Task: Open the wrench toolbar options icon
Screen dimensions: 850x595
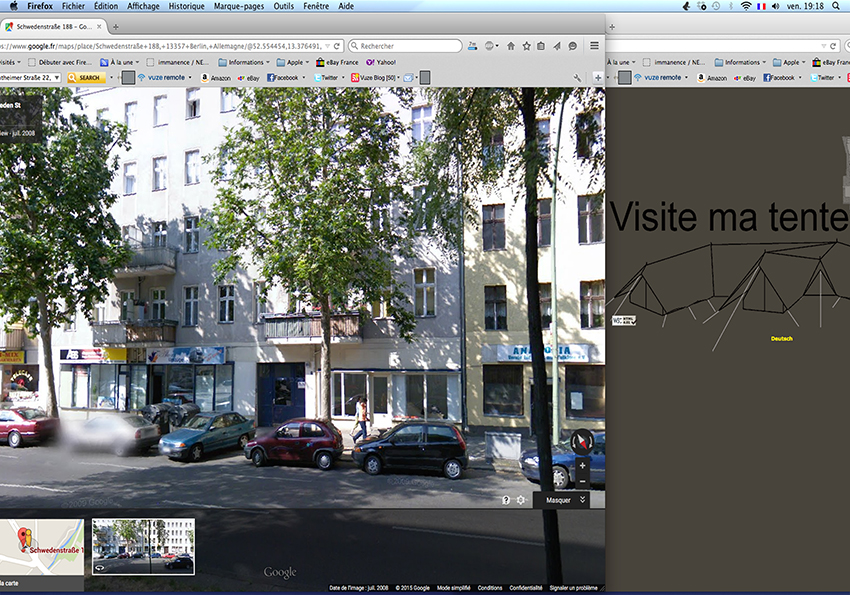Action: pos(577,78)
